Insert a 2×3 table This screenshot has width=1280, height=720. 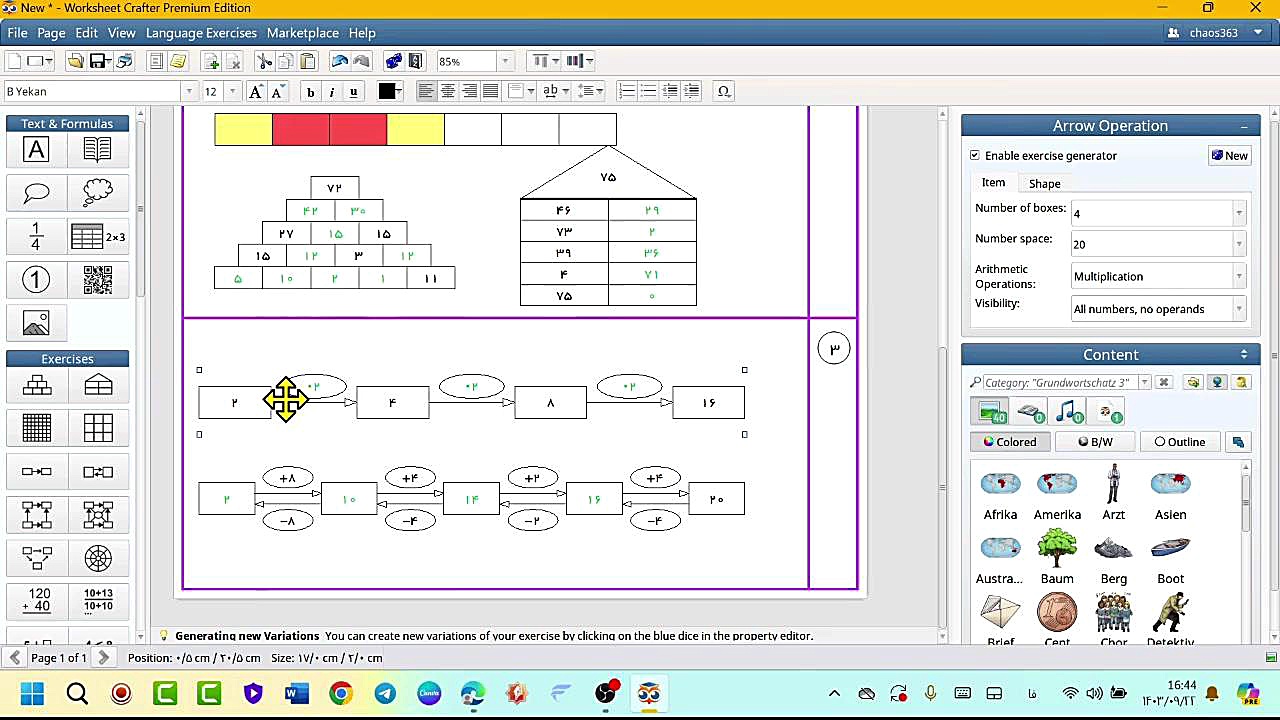coord(97,237)
